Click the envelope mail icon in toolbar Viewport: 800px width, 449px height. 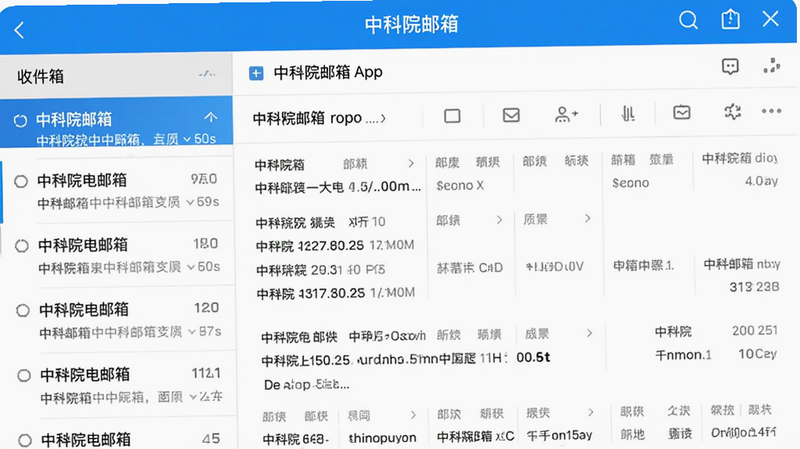[511, 115]
